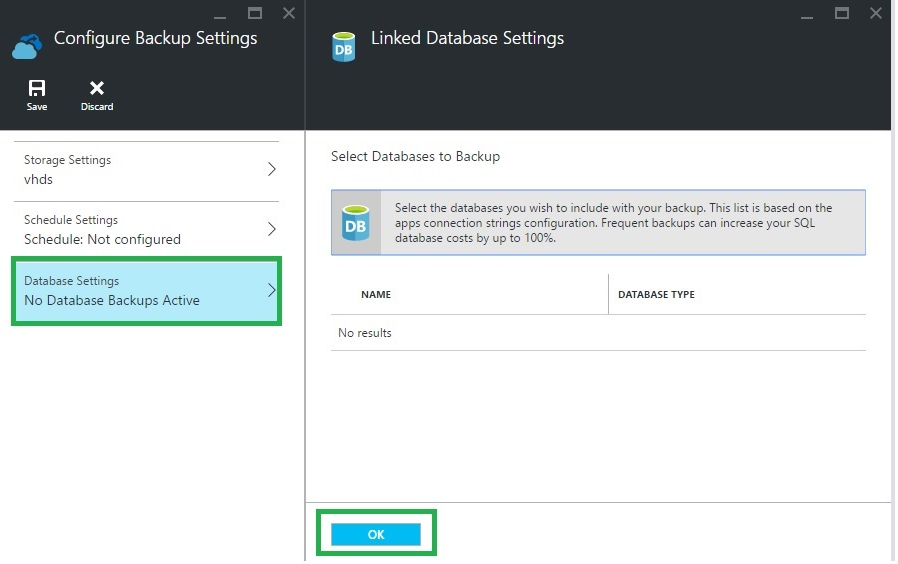
Task: Close the Configure Backup Settings blade
Action: tap(289, 13)
